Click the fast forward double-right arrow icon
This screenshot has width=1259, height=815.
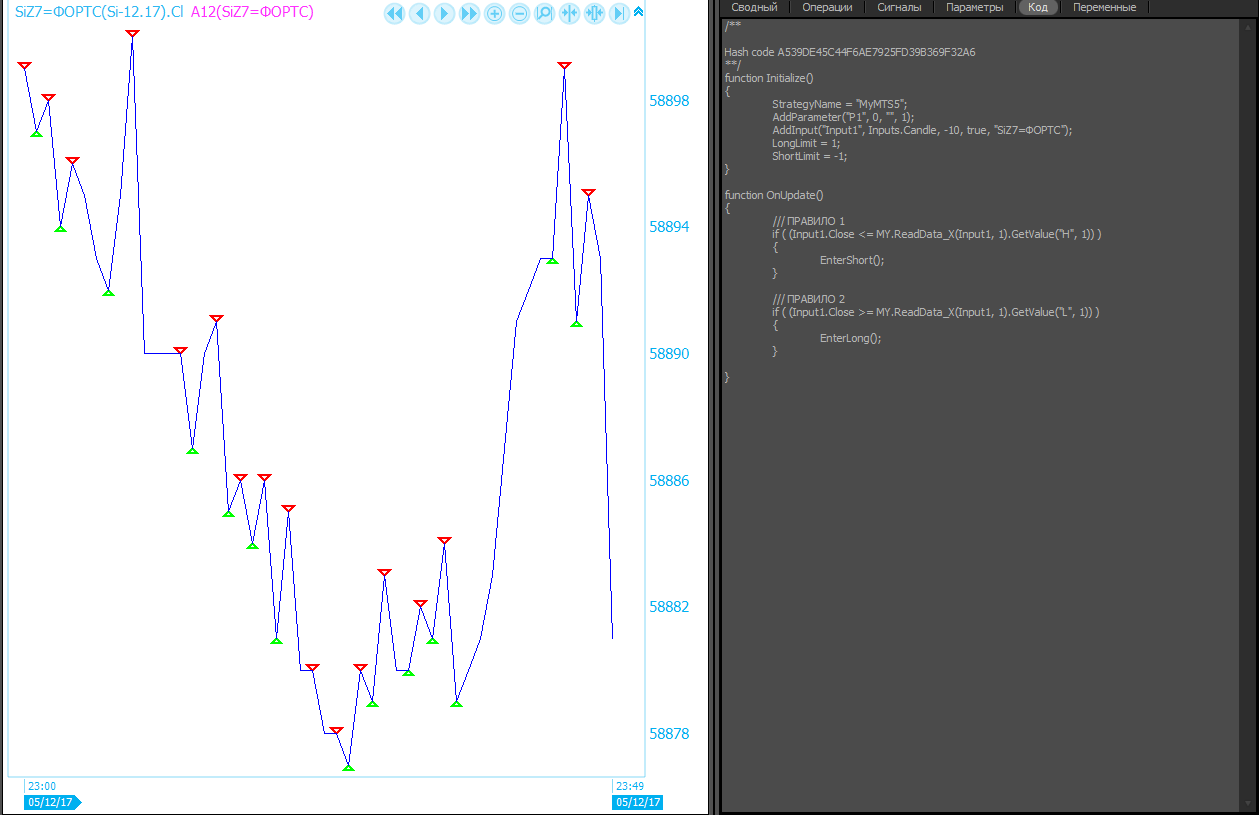point(469,13)
